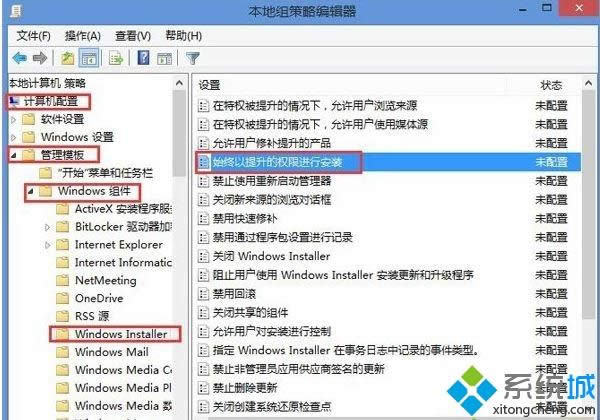Click the Up one level folder icon
This screenshot has width=600, height=420.
pyautogui.click(x=68, y=59)
